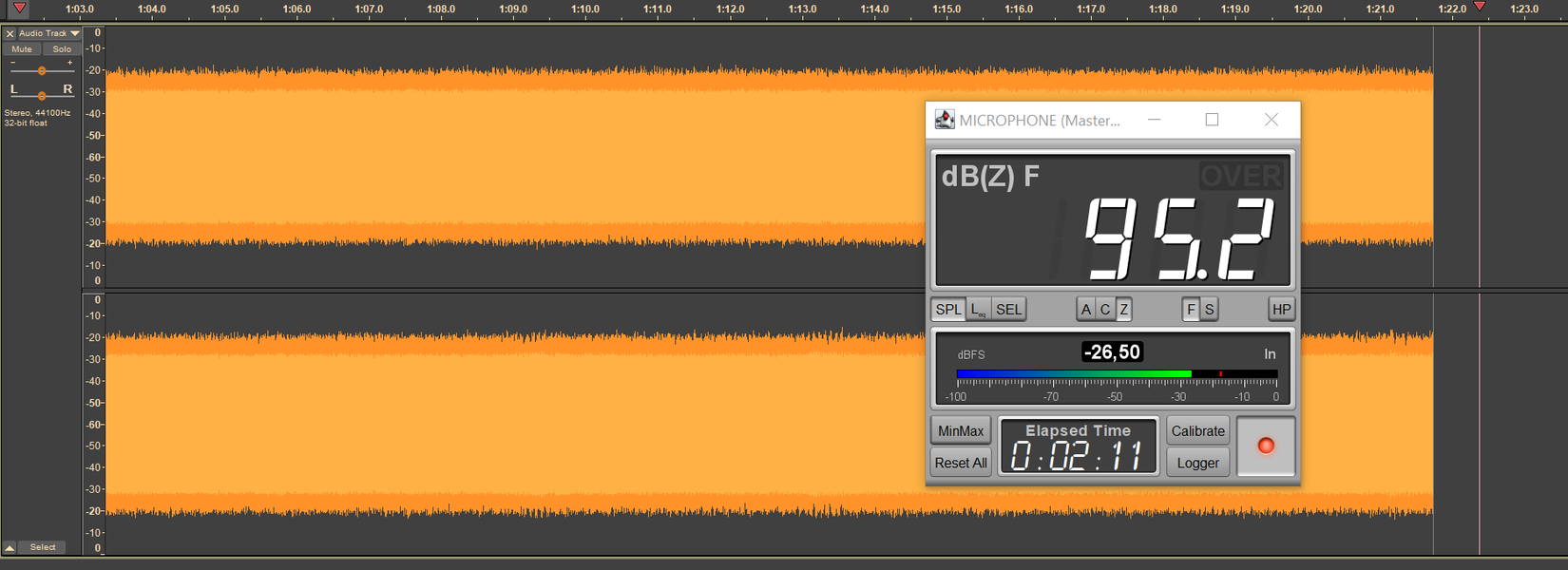Set Slow time weighting with S

point(1209,310)
